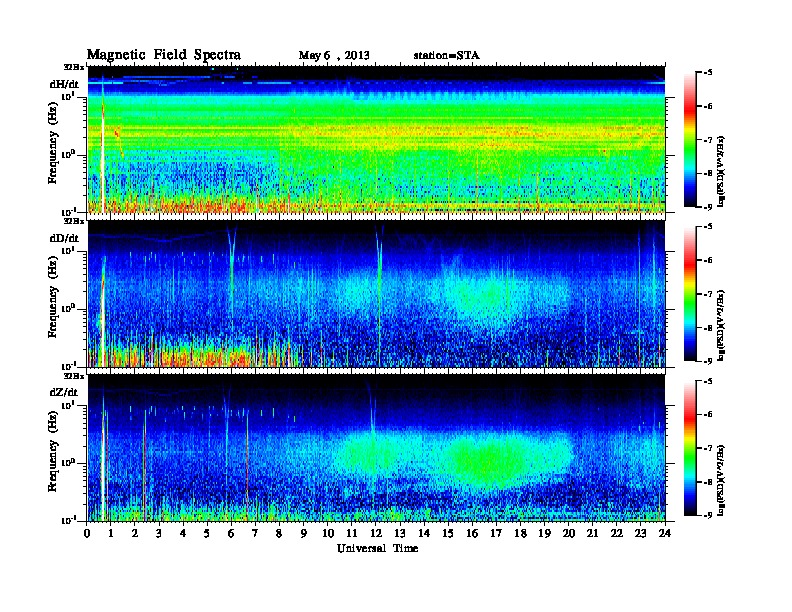Click the '21' hour tick label

592,534
